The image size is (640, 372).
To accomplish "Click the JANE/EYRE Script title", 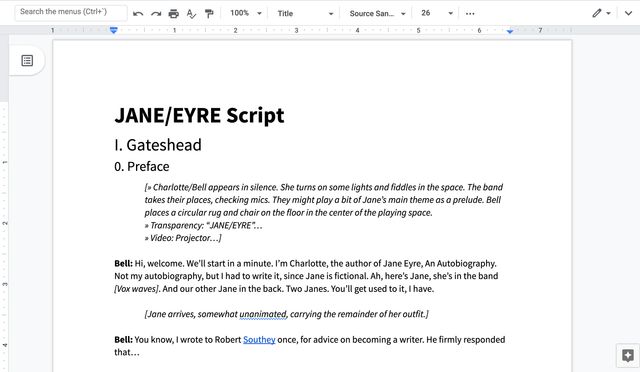I will 199,115.
